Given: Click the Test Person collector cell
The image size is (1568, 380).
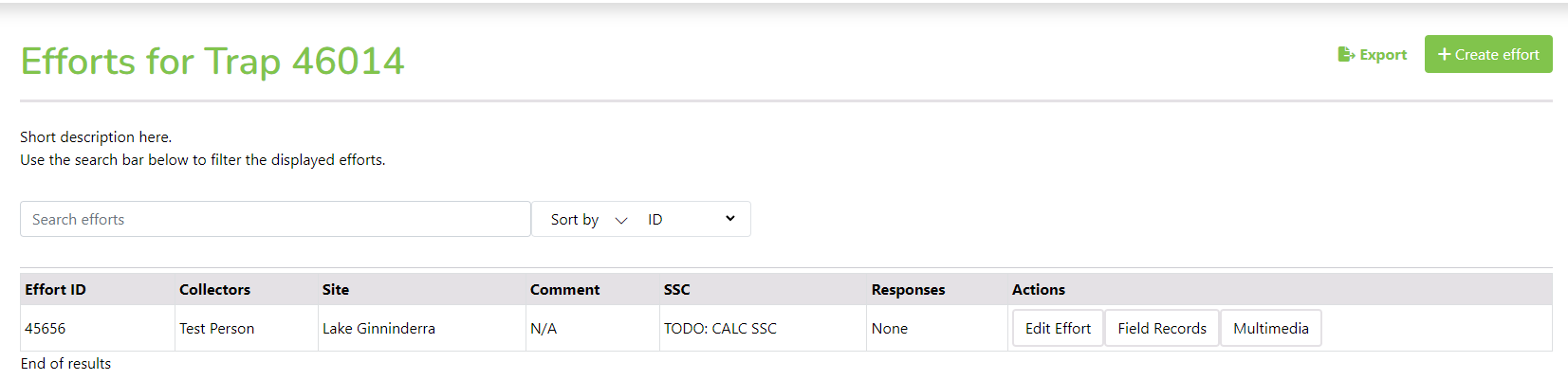Looking at the screenshot, I should click(x=216, y=329).
